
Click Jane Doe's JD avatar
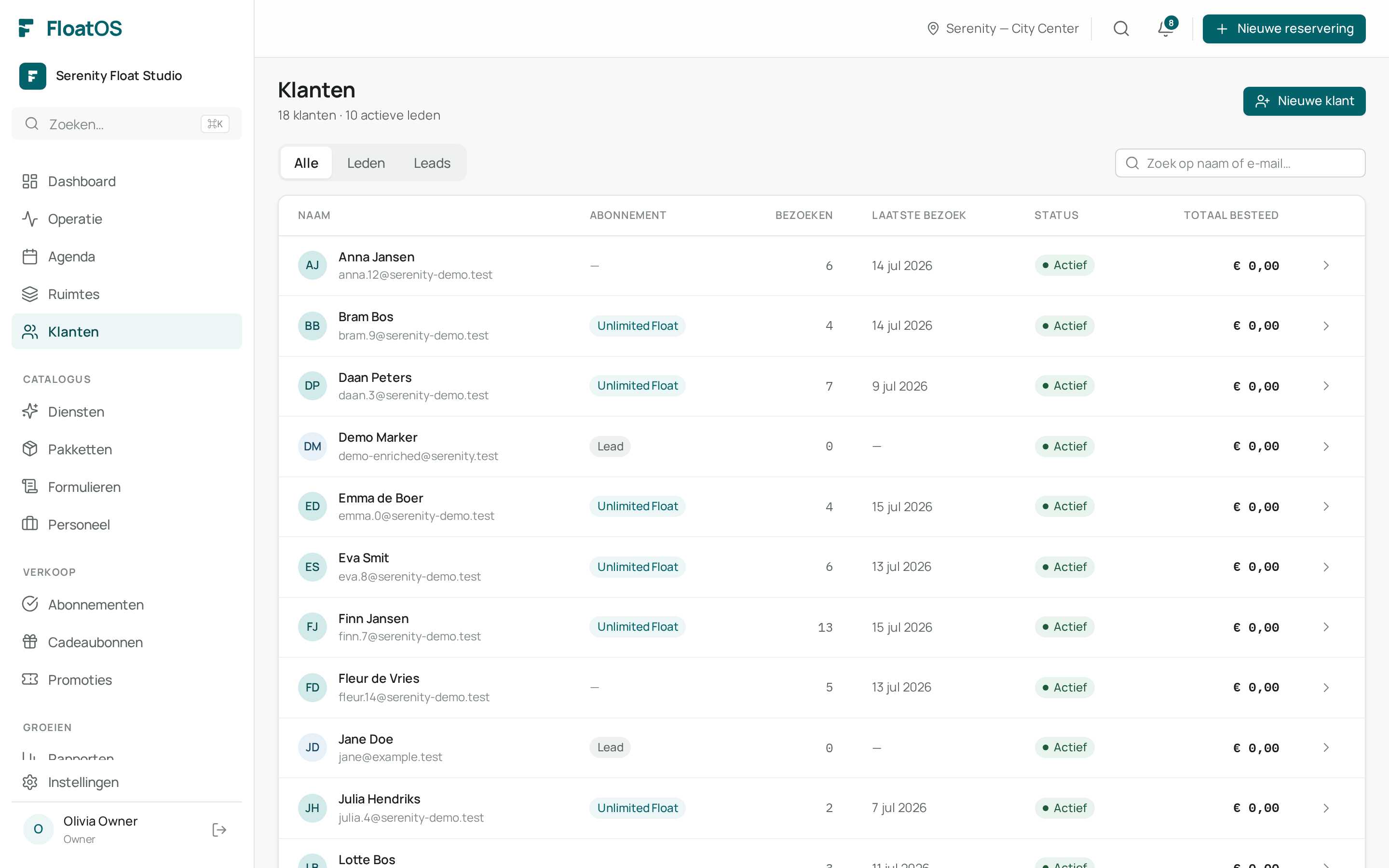(x=312, y=747)
